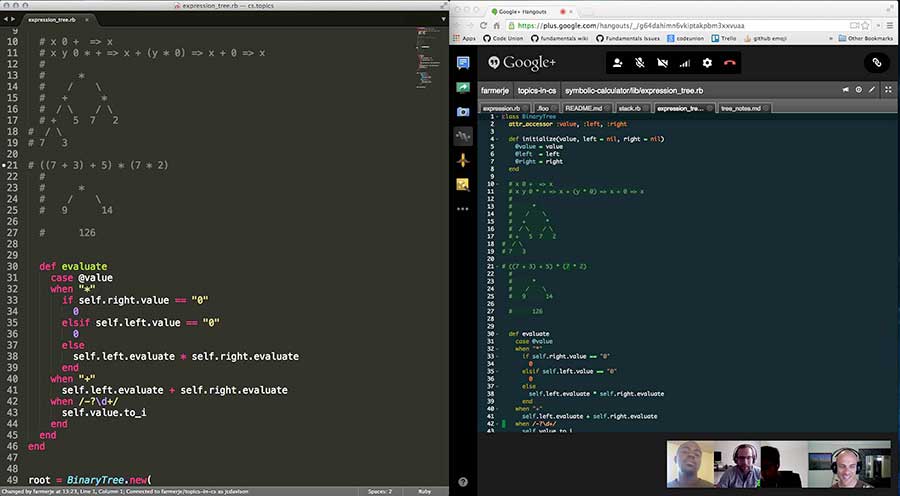Viewport: 900px width, 496px height.
Task: Open the capture camera app in sidebar
Action: pyautogui.click(x=463, y=111)
